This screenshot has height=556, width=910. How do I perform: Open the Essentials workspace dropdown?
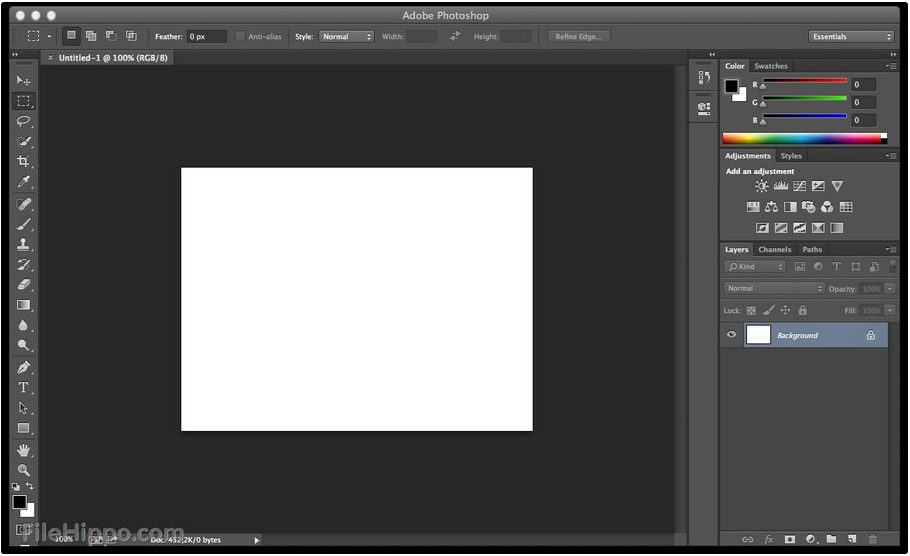click(851, 36)
